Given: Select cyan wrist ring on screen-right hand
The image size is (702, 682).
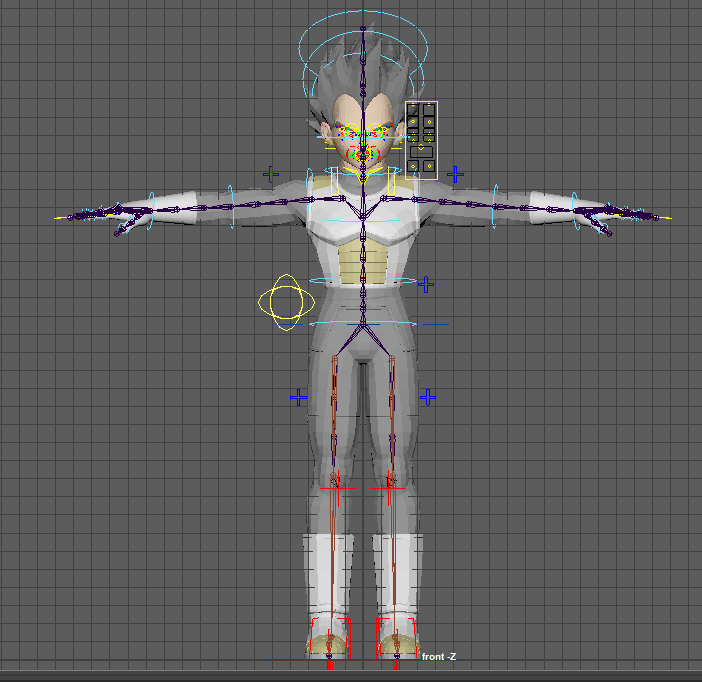Looking at the screenshot, I should click(575, 210).
